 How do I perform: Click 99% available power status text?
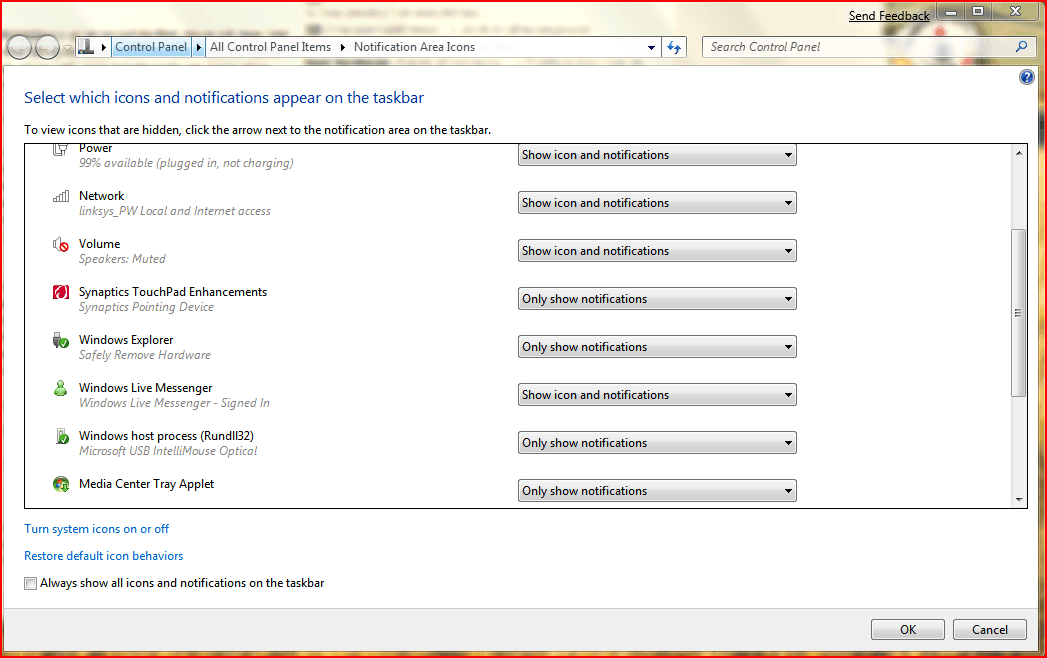pos(186,163)
